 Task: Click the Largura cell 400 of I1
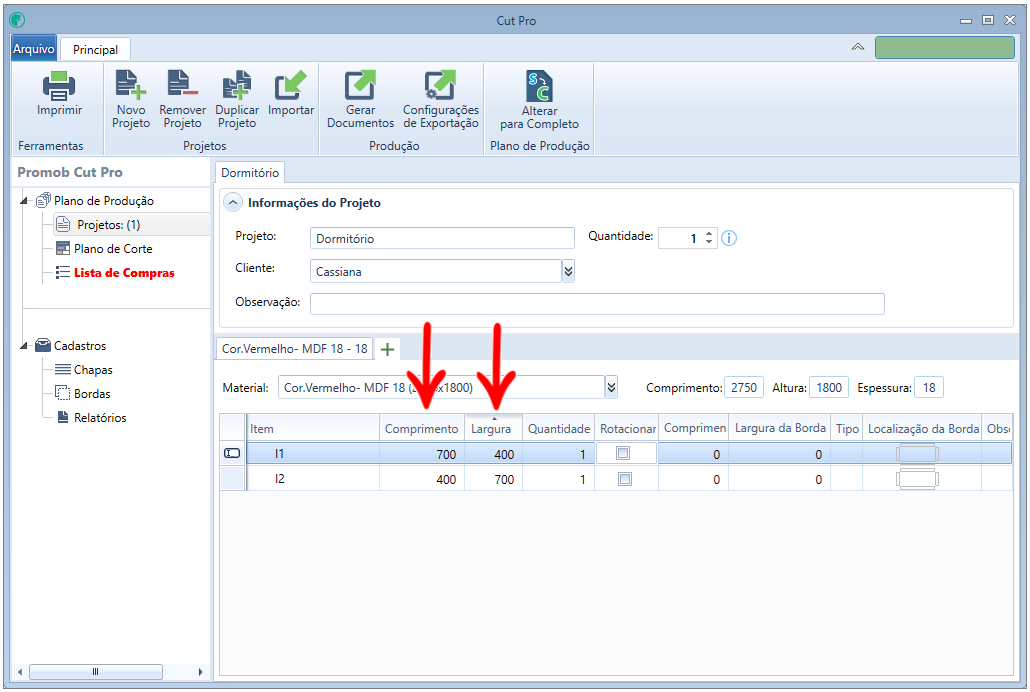point(493,453)
